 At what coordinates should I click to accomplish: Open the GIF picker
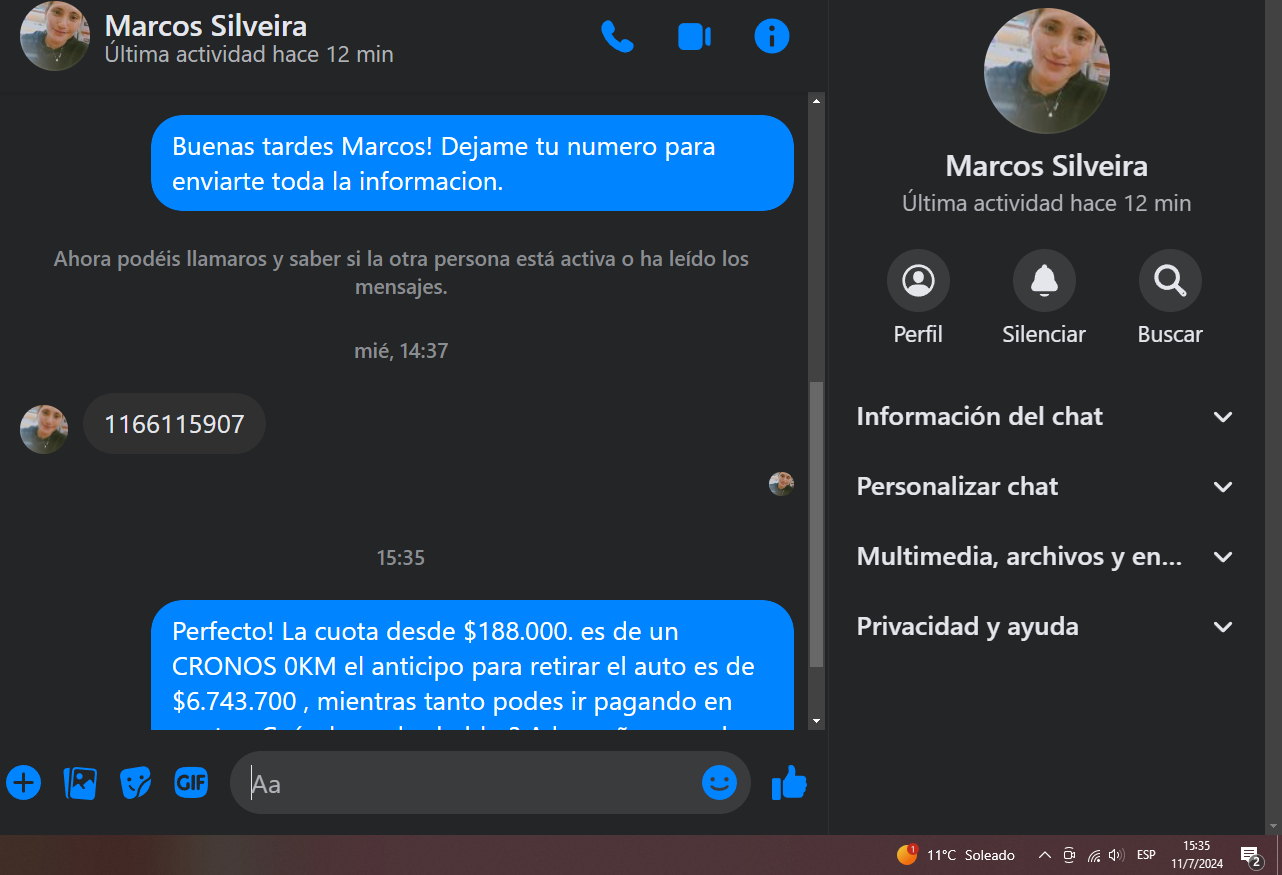(191, 782)
